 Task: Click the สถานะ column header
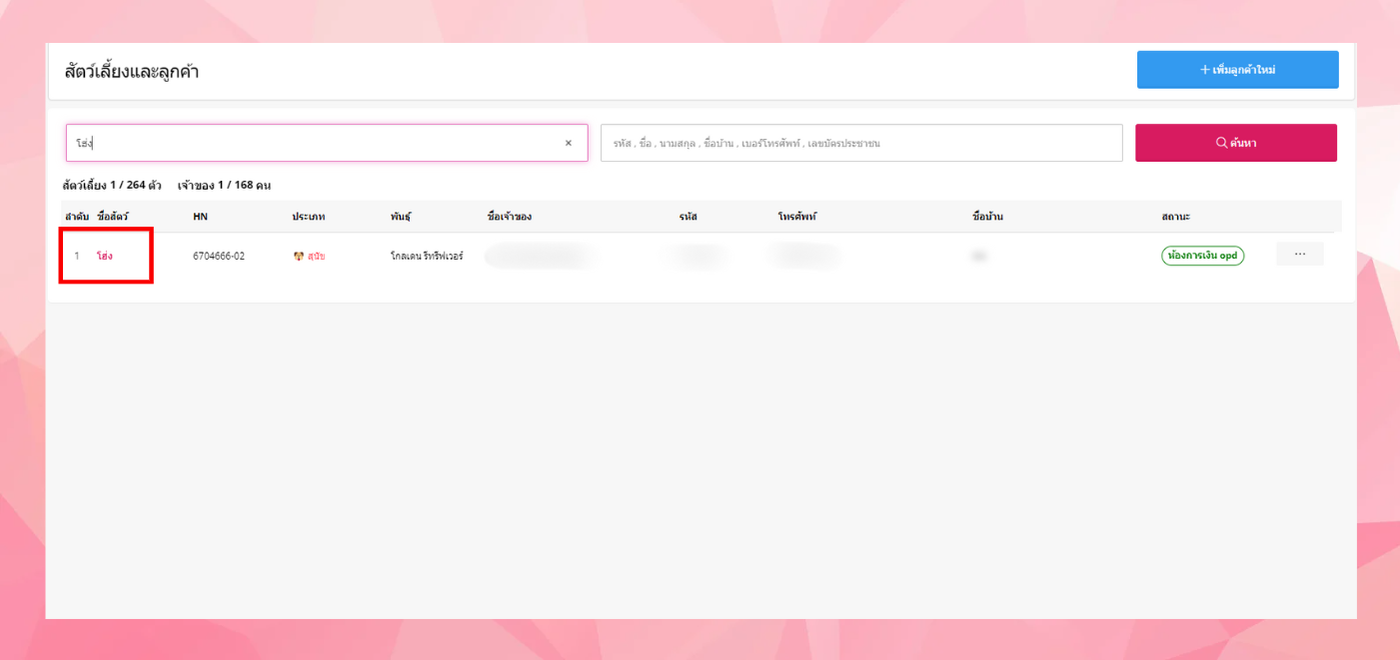pyautogui.click(x=1176, y=217)
